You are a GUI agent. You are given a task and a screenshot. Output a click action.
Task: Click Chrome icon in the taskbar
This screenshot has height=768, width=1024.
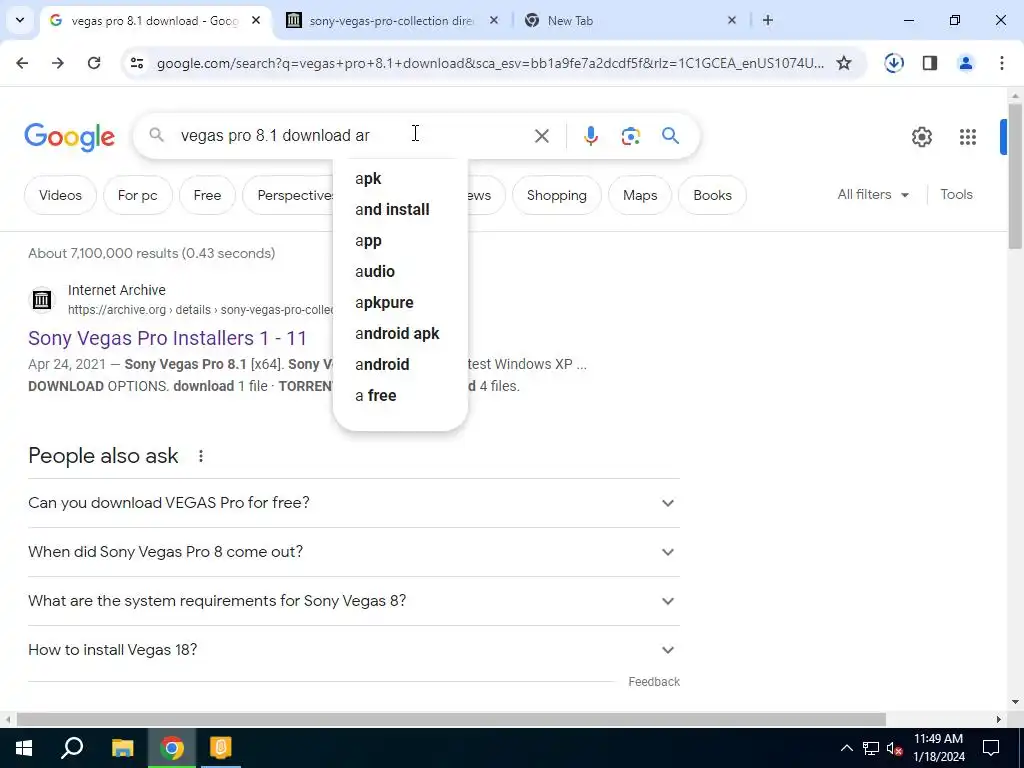pyautogui.click(x=172, y=748)
